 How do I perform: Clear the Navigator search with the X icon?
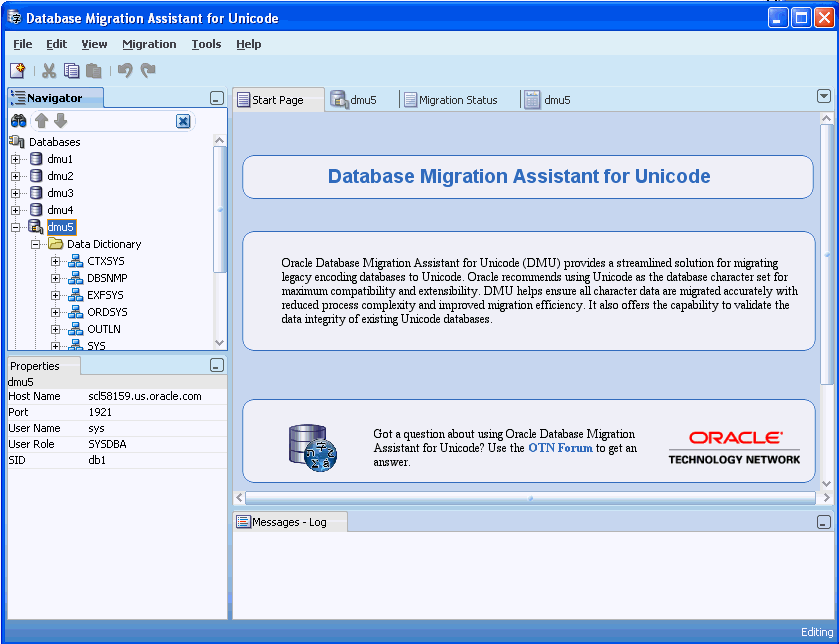pos(183,121)
